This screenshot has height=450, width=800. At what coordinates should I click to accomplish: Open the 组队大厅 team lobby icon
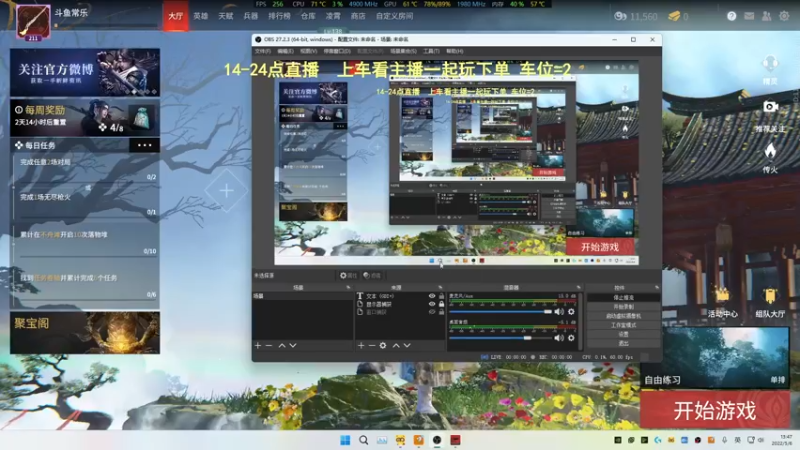(770, 296)
